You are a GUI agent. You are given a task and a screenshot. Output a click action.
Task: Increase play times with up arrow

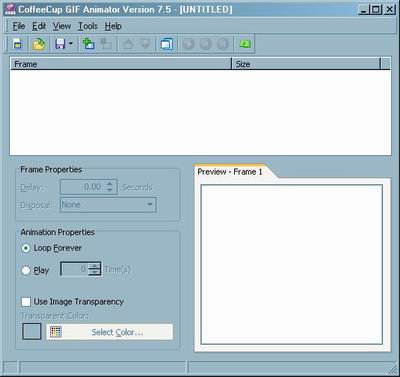pyautogui.click(x=95, y=266)
